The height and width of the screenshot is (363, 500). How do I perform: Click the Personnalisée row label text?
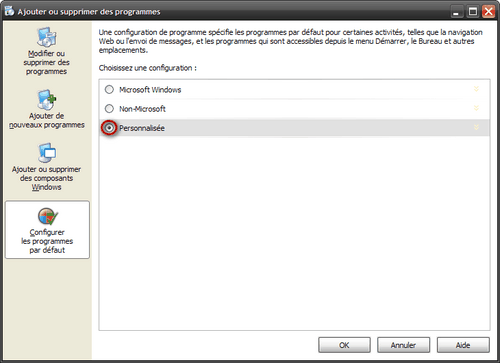pos(142,128)
